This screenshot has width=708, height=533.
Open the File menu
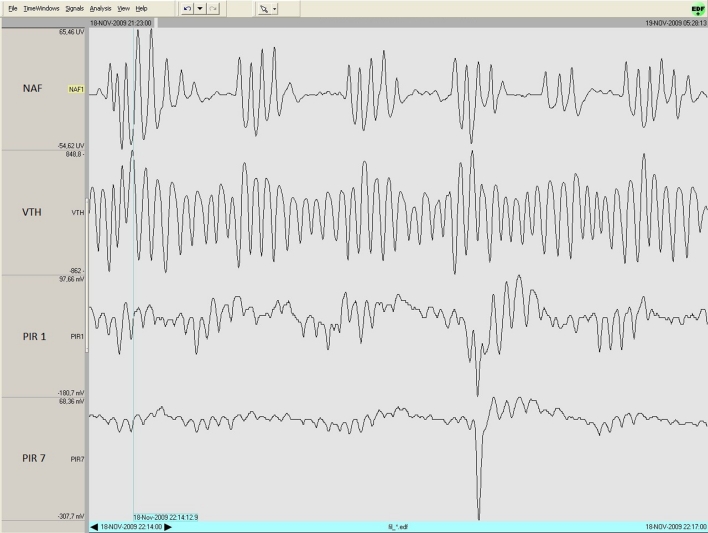pyautogui.click(x=13, y=8)
